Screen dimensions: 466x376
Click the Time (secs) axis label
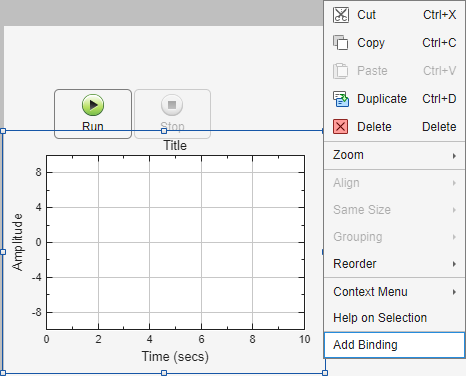click(x=175, y=357)
